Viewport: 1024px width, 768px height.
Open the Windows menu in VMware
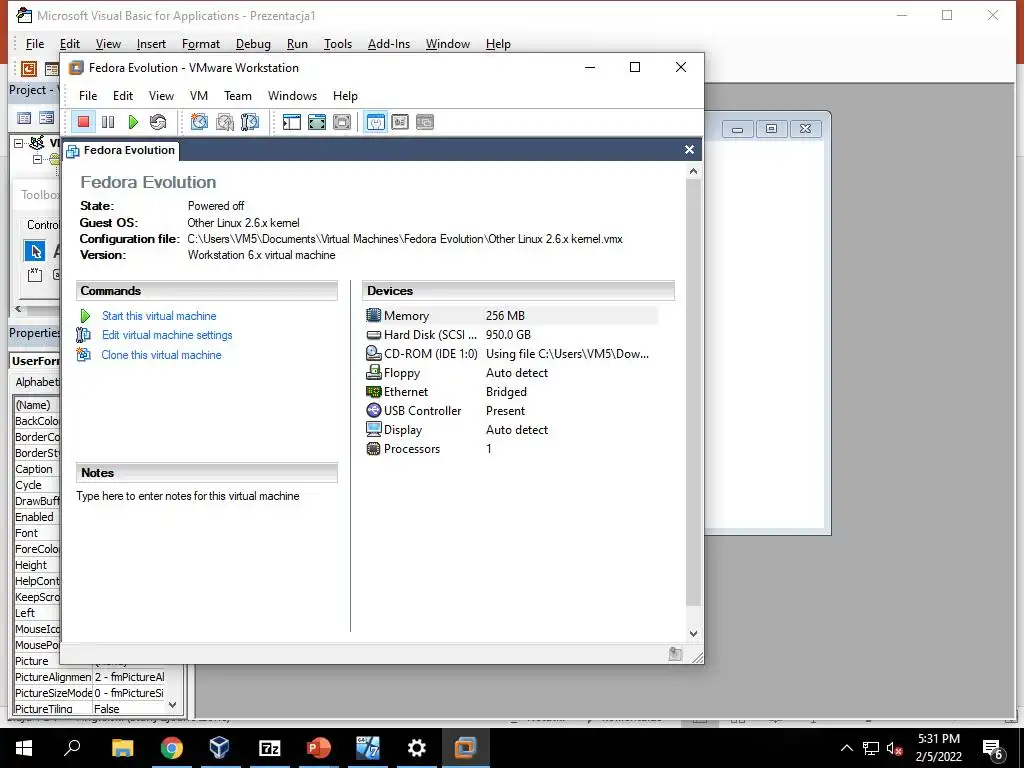click(292, 96)
